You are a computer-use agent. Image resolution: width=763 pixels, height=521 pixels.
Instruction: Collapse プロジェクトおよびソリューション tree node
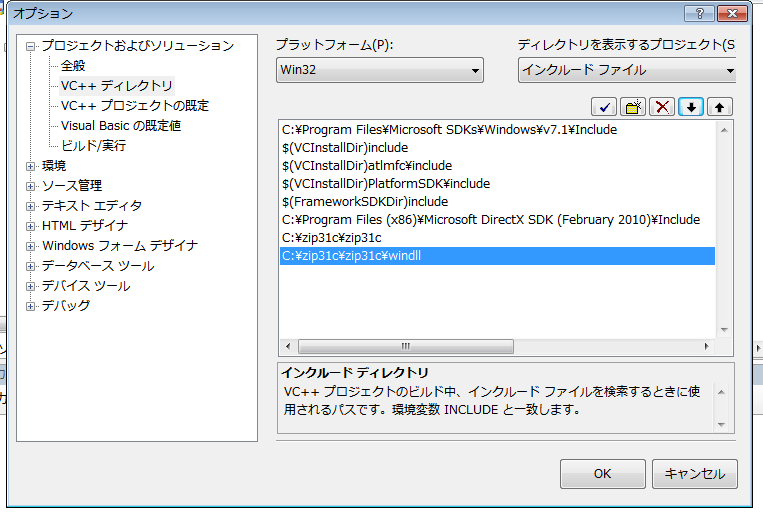30,47
